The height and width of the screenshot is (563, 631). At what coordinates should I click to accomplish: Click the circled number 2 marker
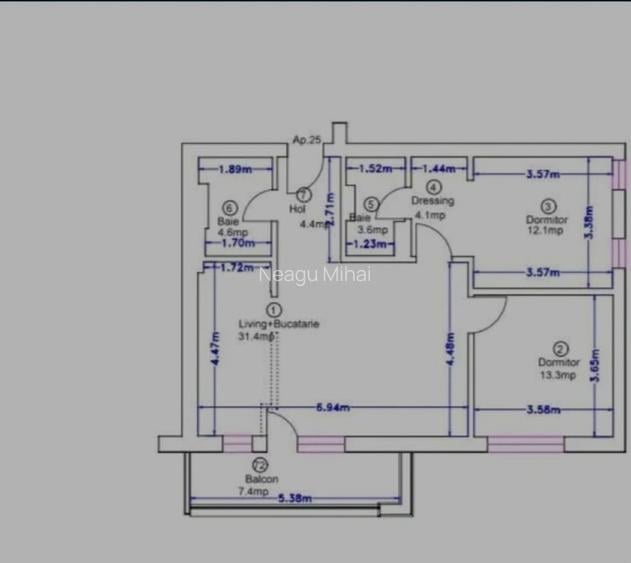(561, 349)
